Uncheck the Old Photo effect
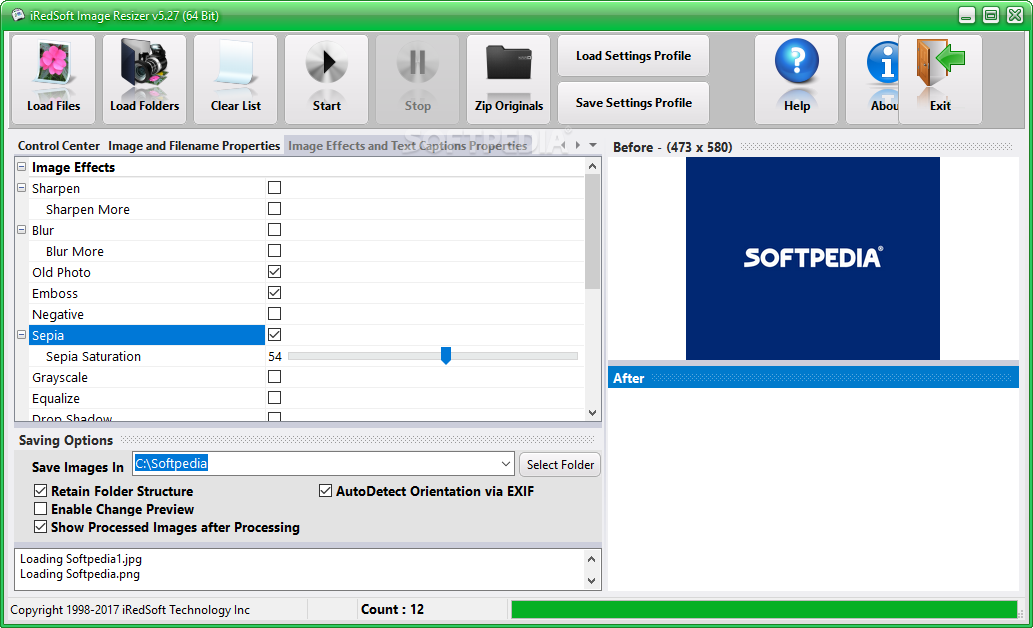 [275, 271]
